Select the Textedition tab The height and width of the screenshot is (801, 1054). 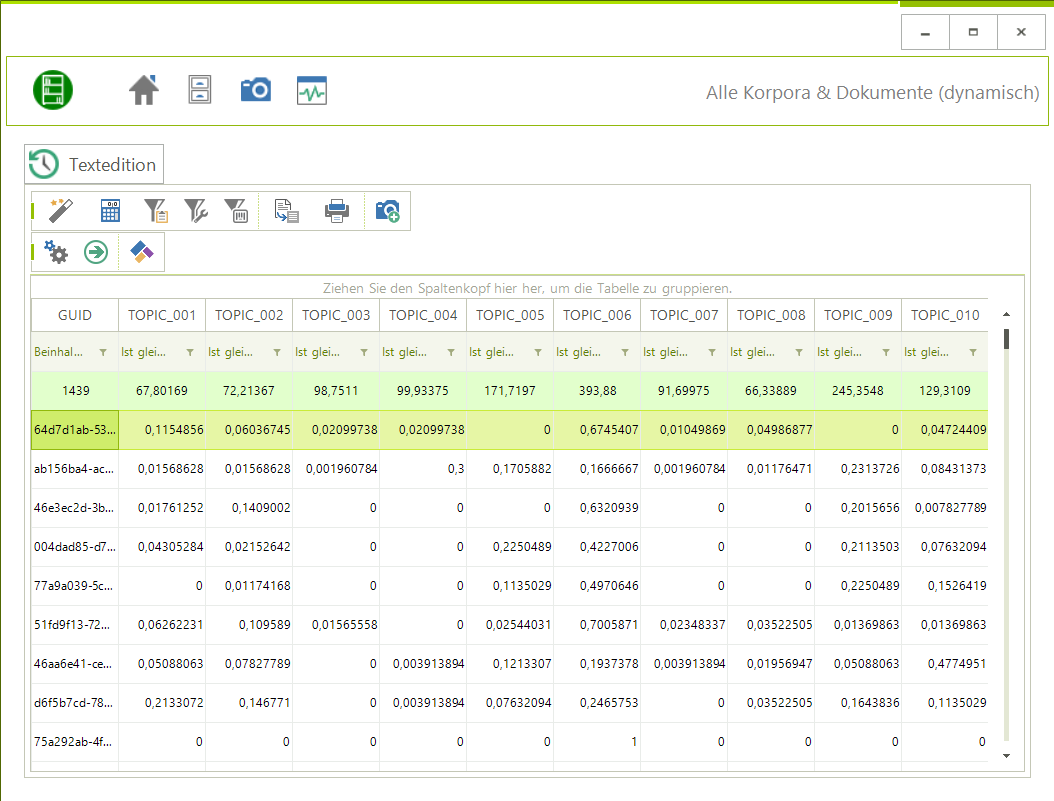pos(94,164)
